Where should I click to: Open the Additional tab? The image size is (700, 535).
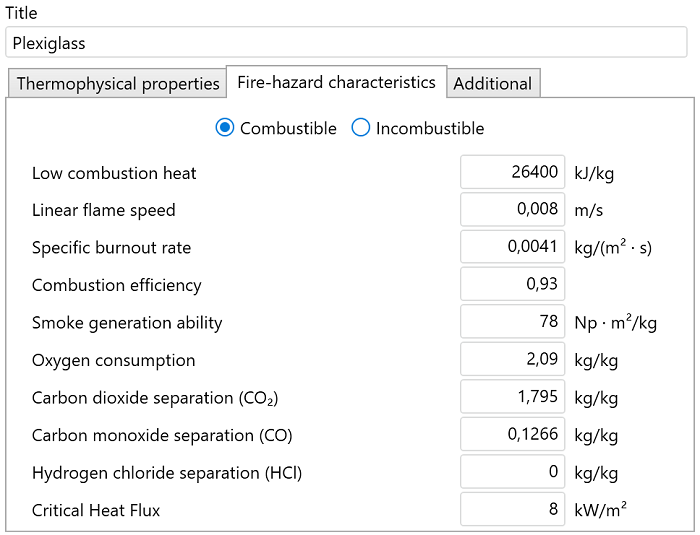(492, 84)
